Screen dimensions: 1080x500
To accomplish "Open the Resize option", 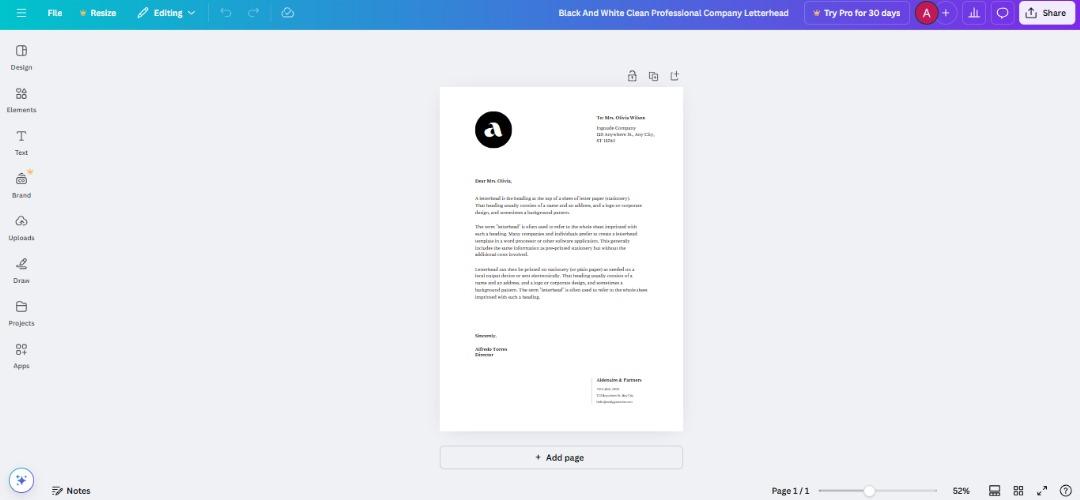I will coord(98,13).
